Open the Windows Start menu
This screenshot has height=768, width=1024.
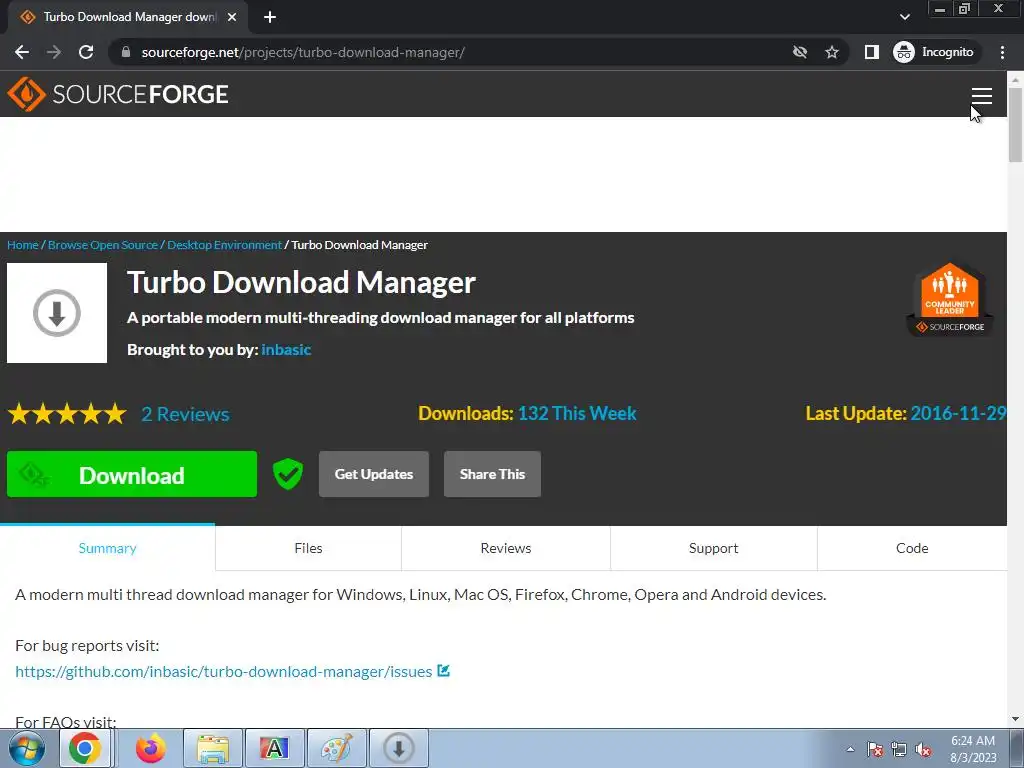click(x=27, y=748)
